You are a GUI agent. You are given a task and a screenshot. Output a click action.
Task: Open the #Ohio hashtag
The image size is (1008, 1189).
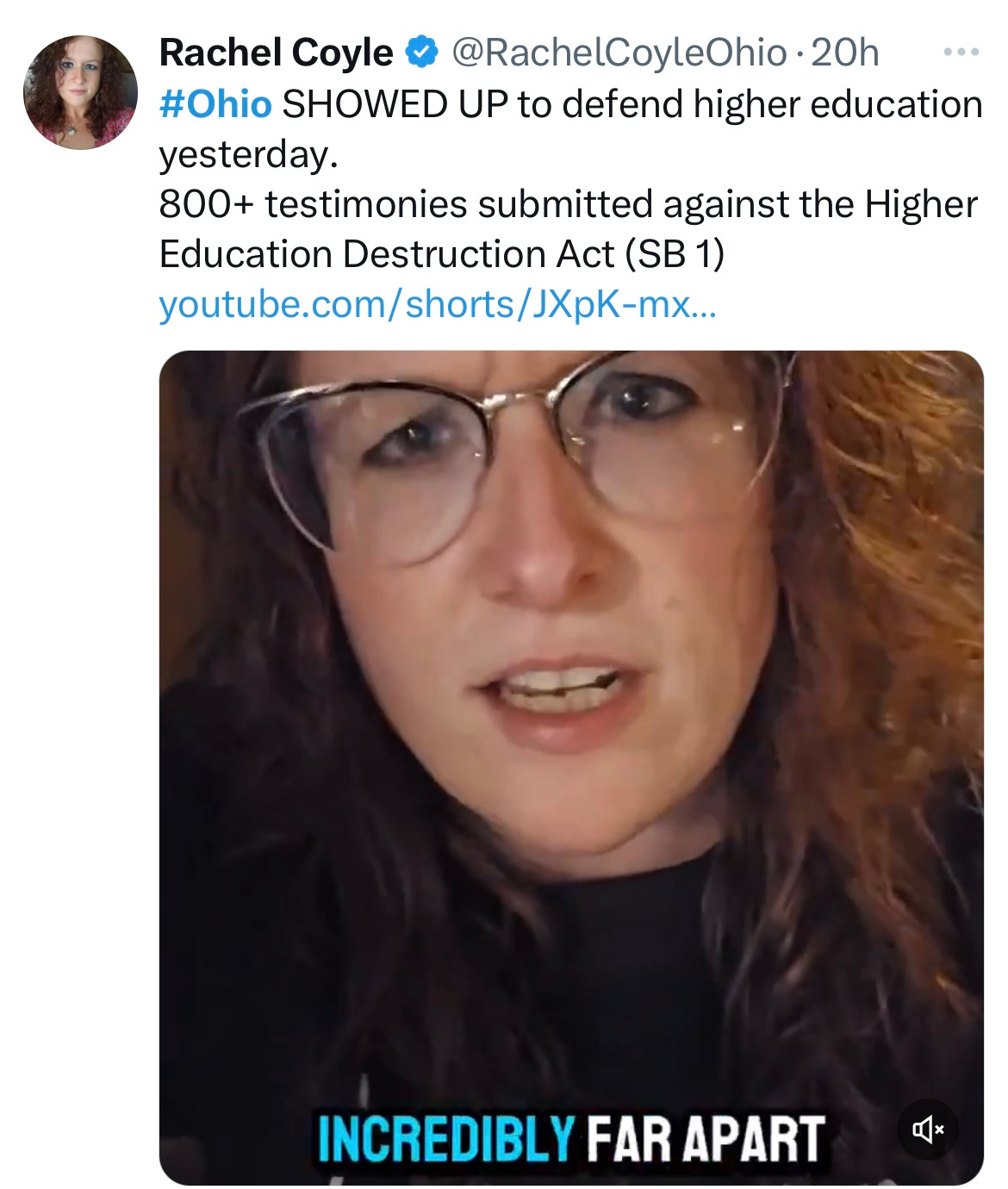215,104
